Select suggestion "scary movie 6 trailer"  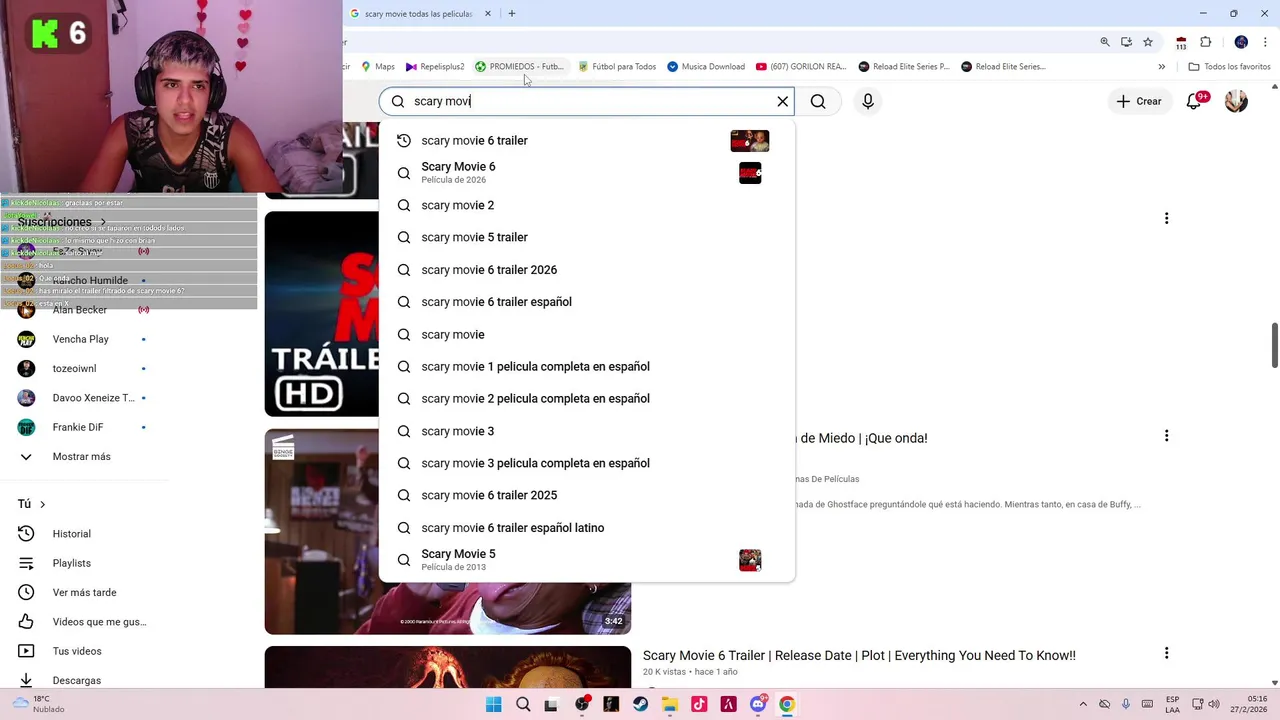[587, 140]
